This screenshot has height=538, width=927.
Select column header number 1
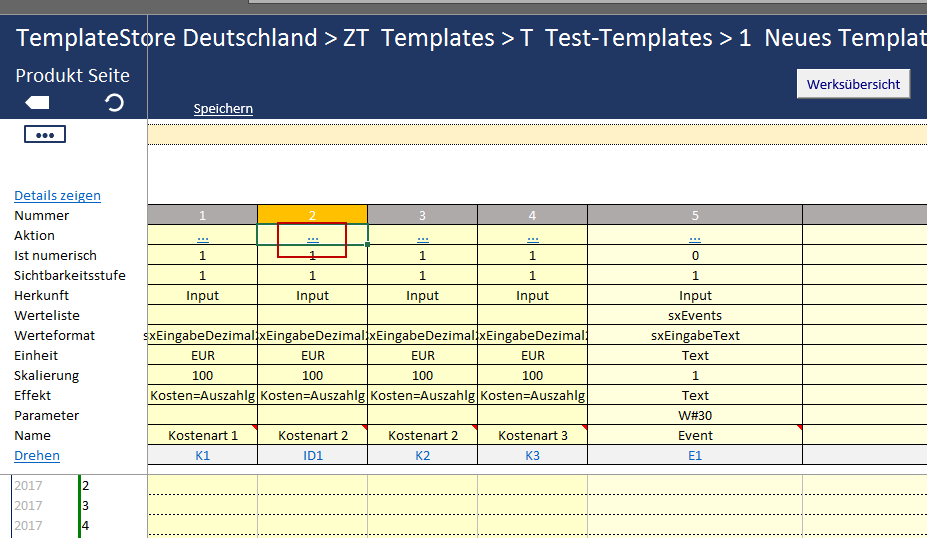(x=203, y=215)
